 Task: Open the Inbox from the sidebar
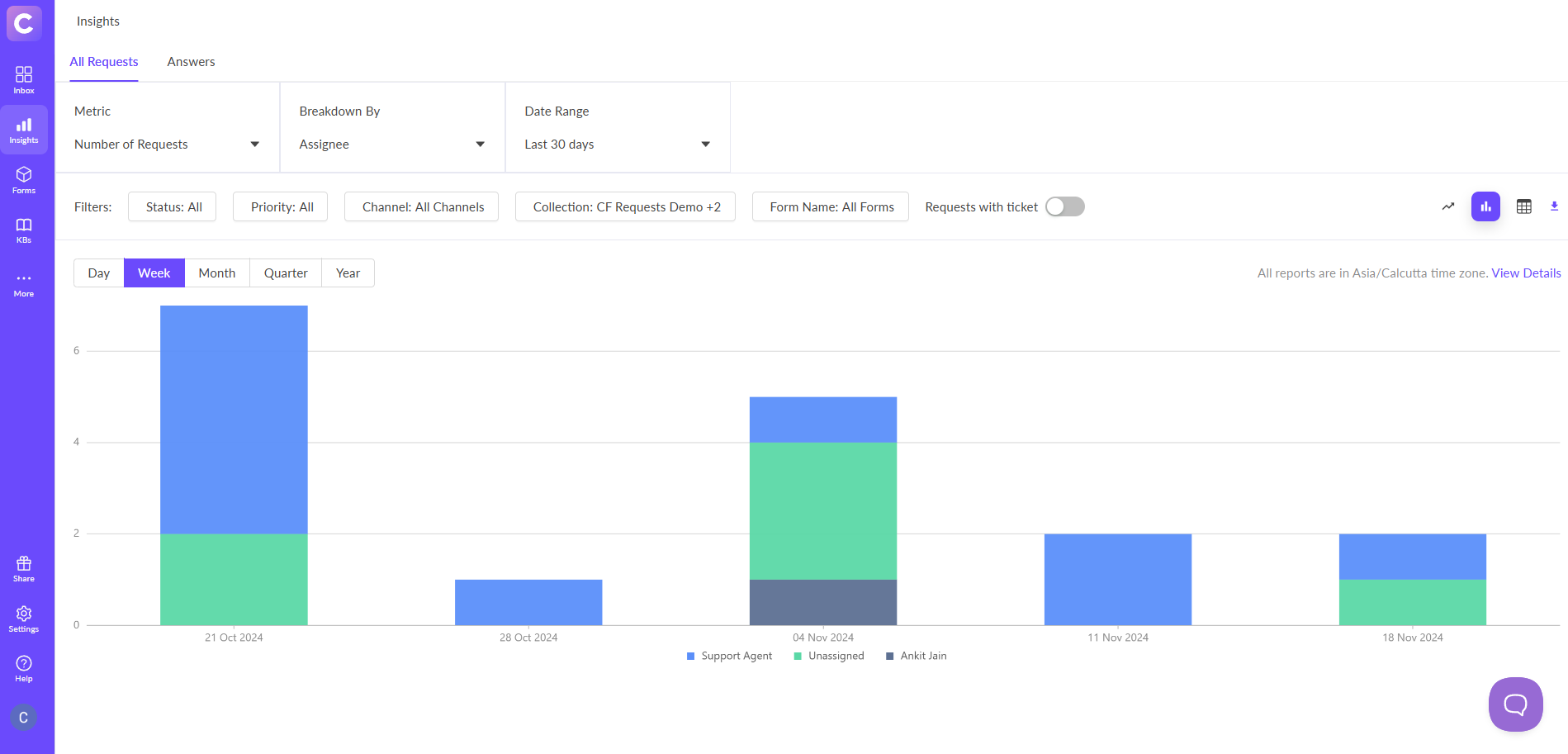(x=24, y=80)
